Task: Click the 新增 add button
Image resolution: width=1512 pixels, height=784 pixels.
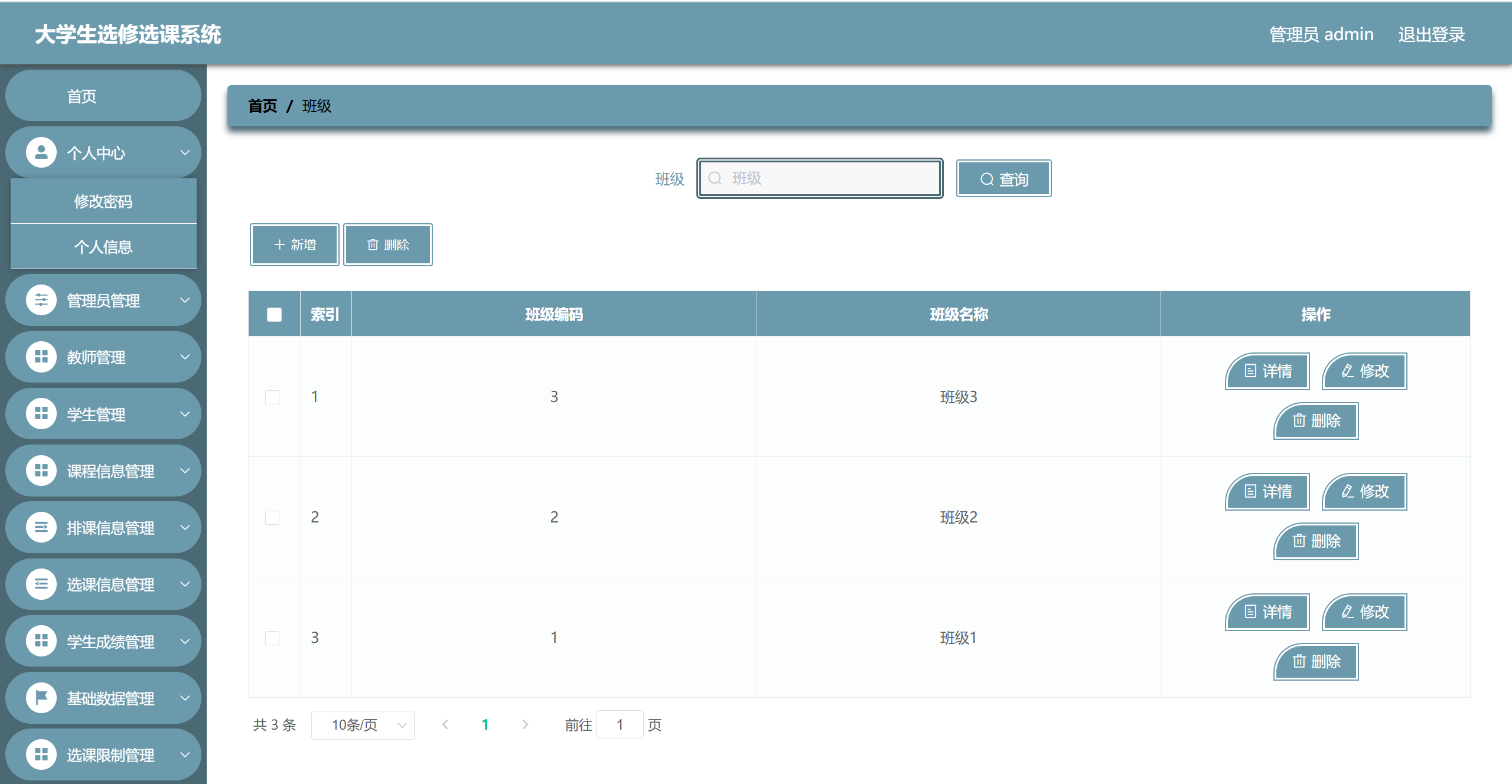Action: click(294, 245)
